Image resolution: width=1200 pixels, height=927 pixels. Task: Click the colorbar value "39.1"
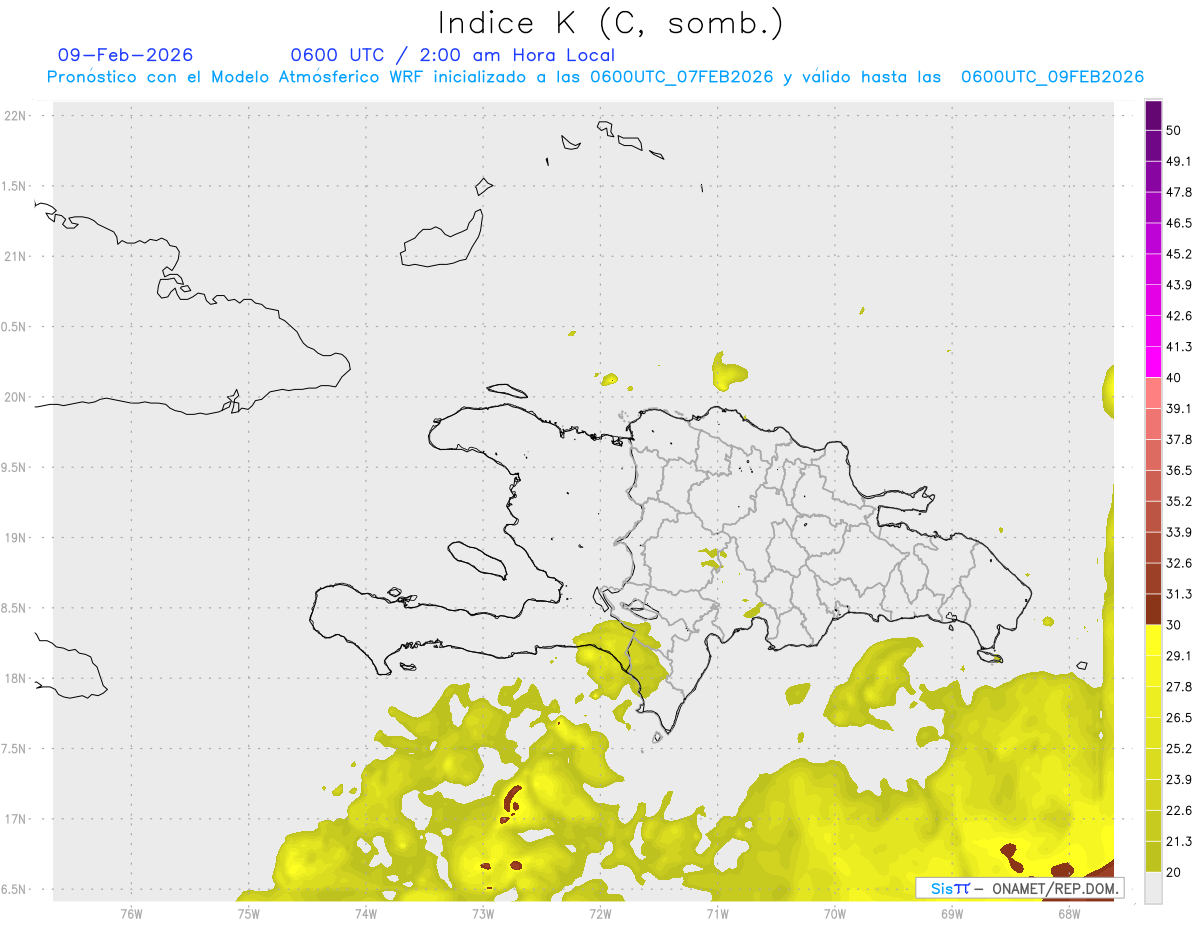(1179, 409)
